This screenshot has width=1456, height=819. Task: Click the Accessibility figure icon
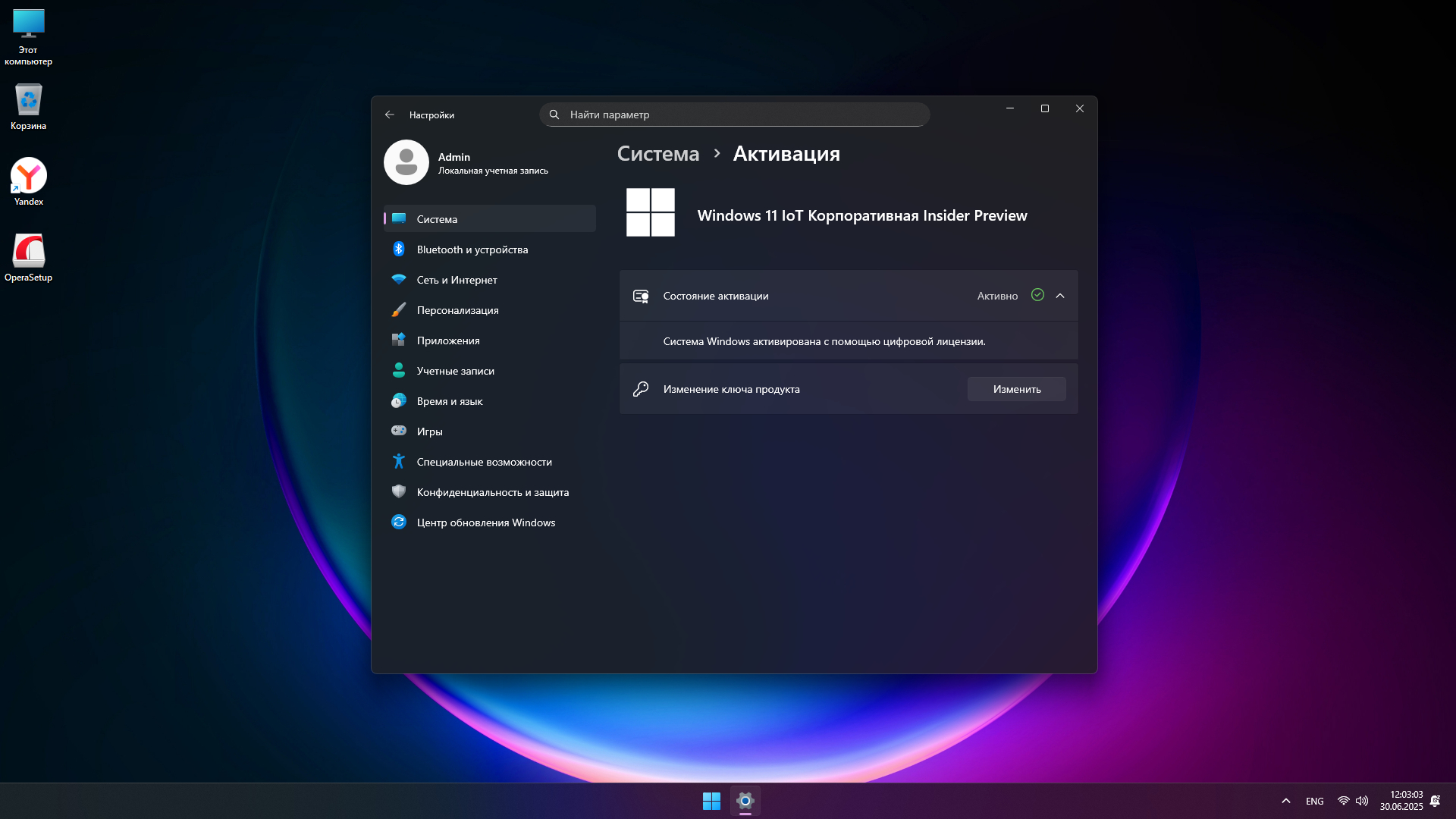coord(399,461)
